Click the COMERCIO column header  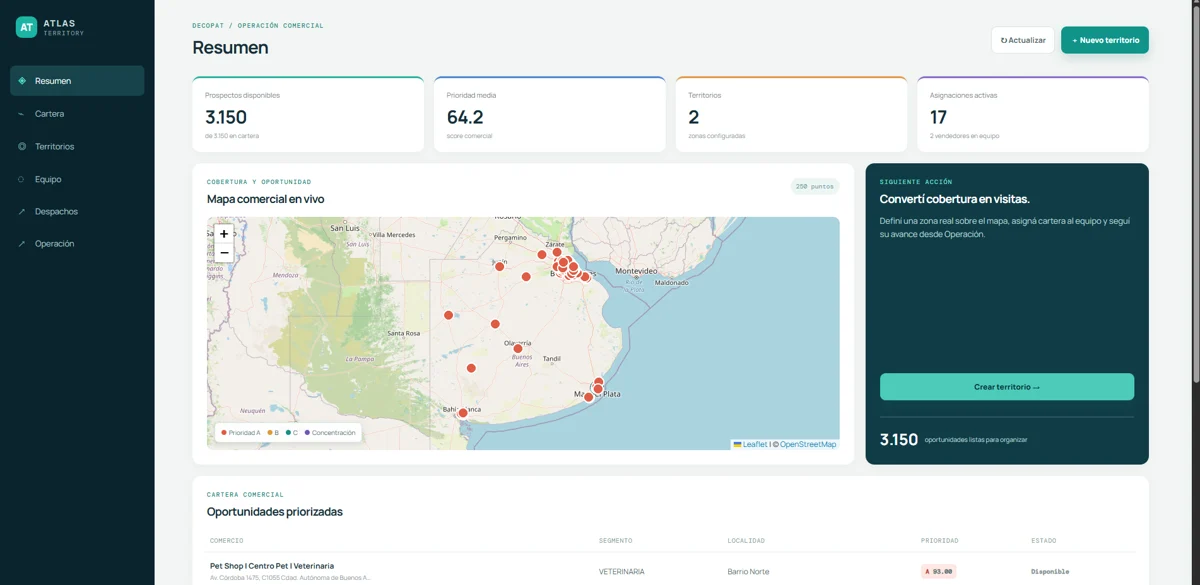tap(226, 541)
